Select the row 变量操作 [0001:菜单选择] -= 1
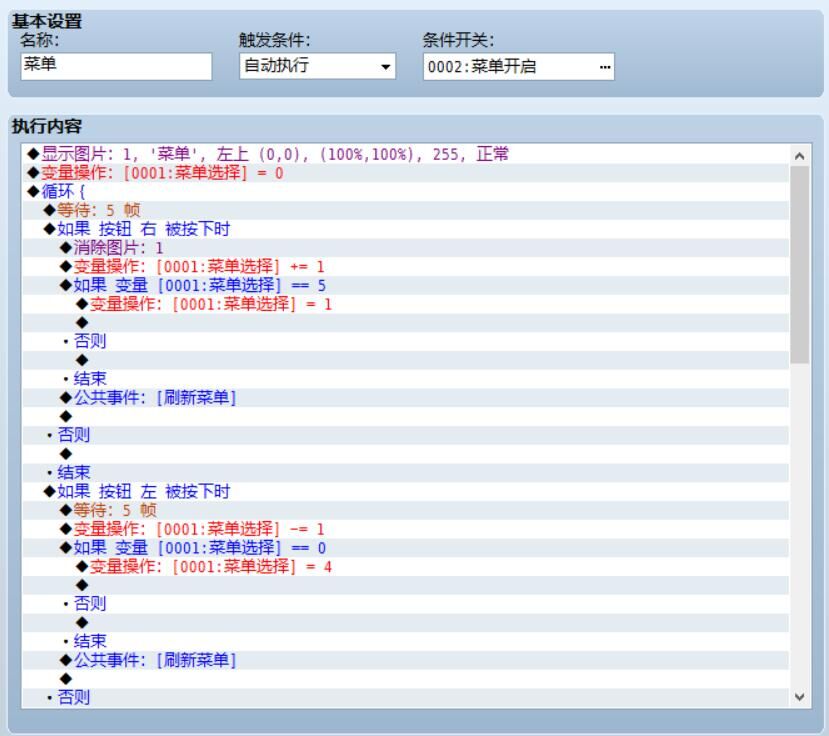 [406, 529]
